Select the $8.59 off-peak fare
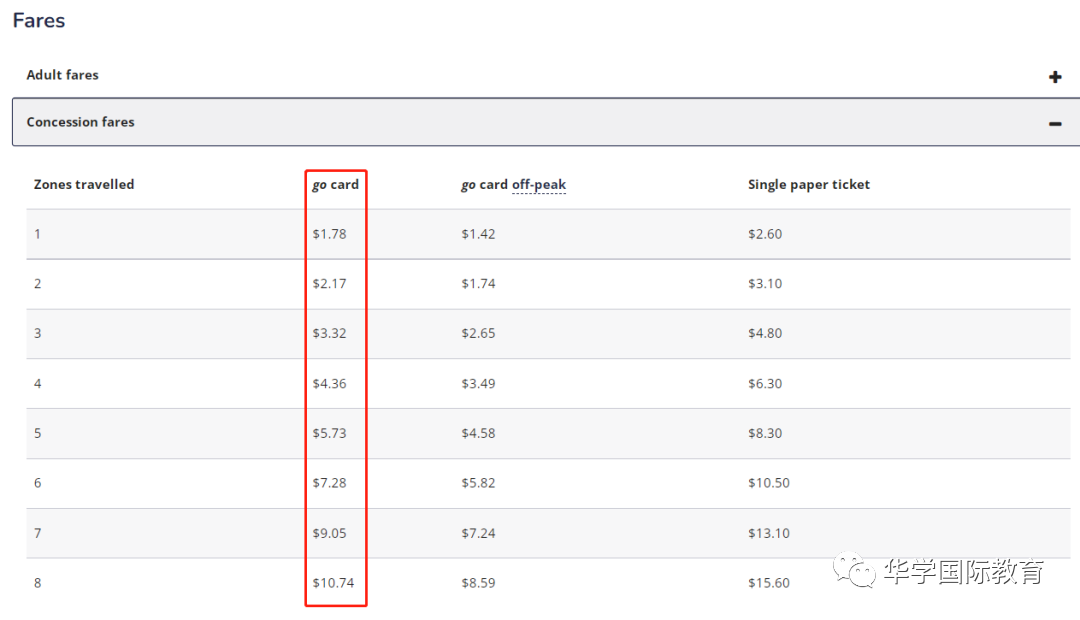The width and height of the screenshot is (1080, 620). (478, 583)
